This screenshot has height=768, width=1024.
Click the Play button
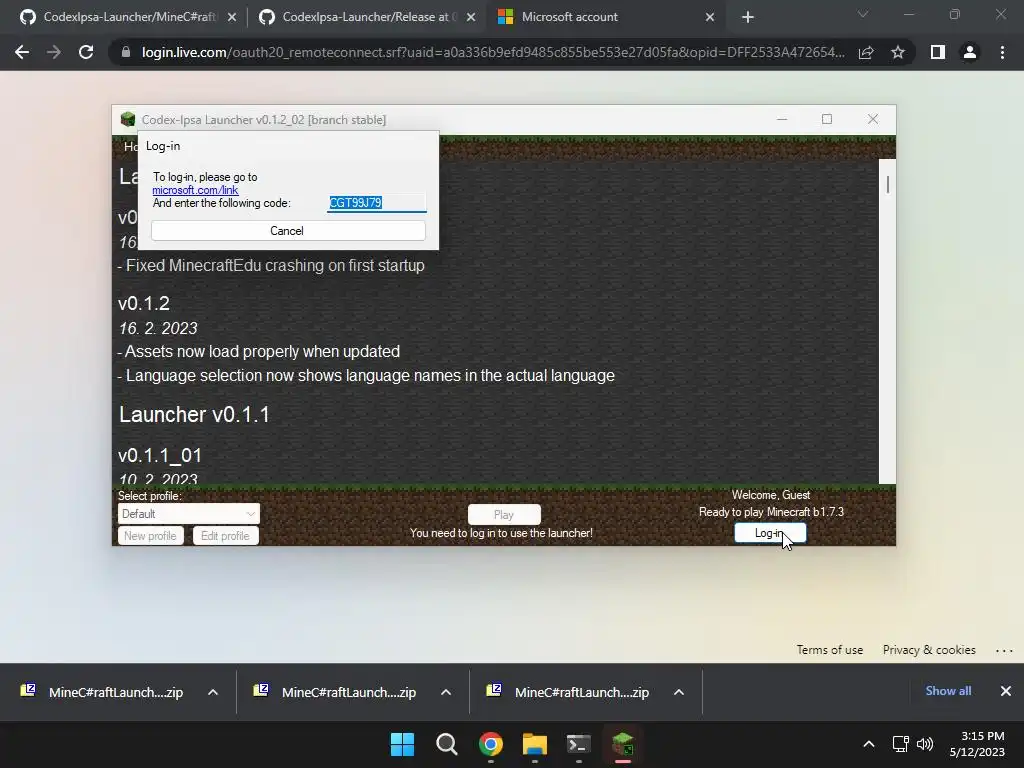pyautogui.click(x=504, y=515)
